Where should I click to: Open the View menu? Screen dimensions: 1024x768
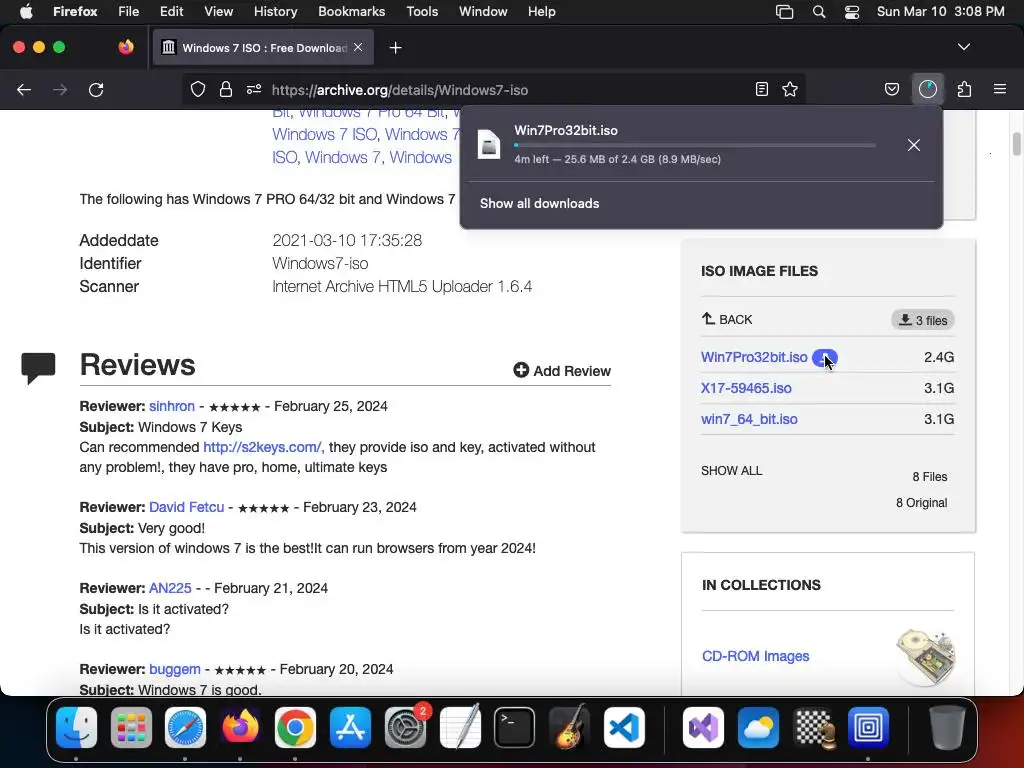point(219,12)
